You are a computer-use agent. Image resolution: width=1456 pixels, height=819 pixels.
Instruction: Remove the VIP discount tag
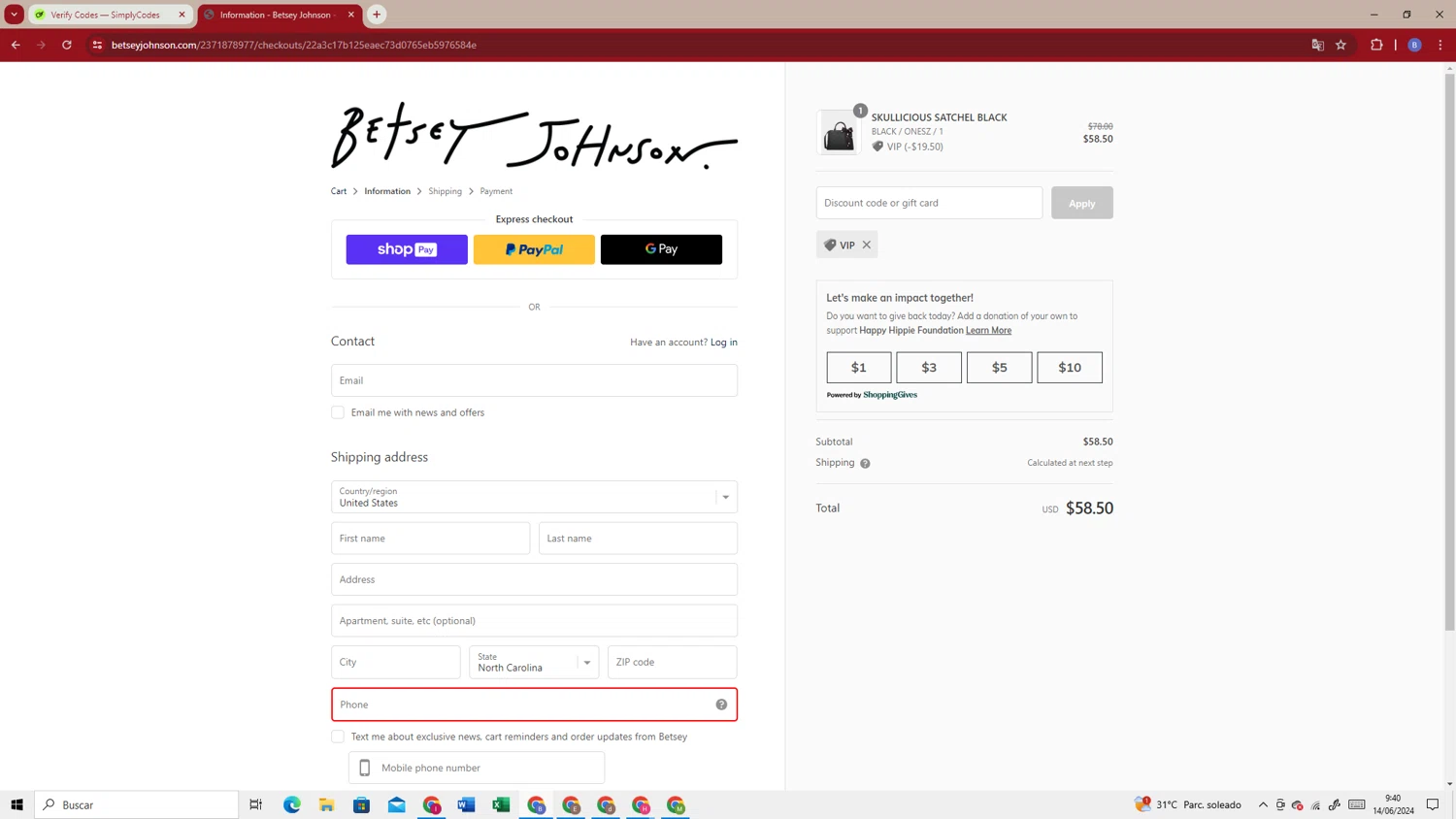(867, 245)
